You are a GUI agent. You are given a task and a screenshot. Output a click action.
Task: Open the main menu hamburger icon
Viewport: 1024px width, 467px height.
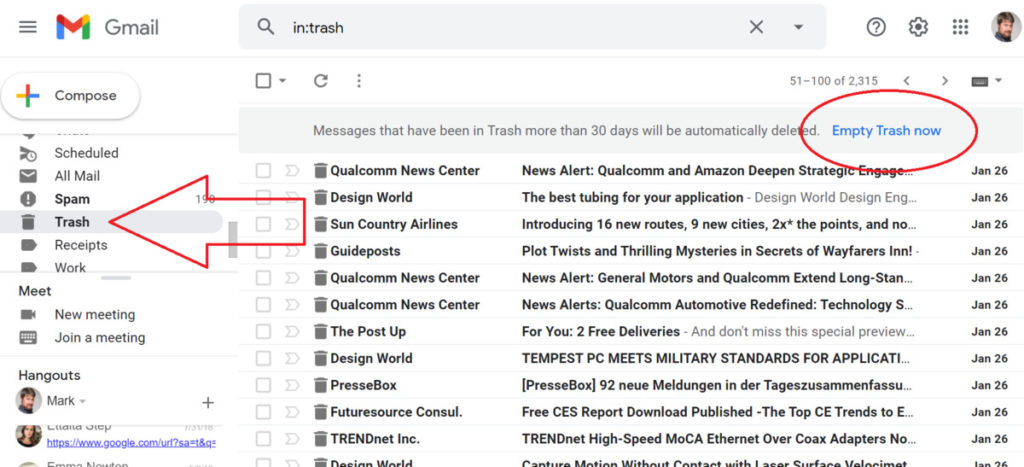pyautogui.click(x=28, y=27)
